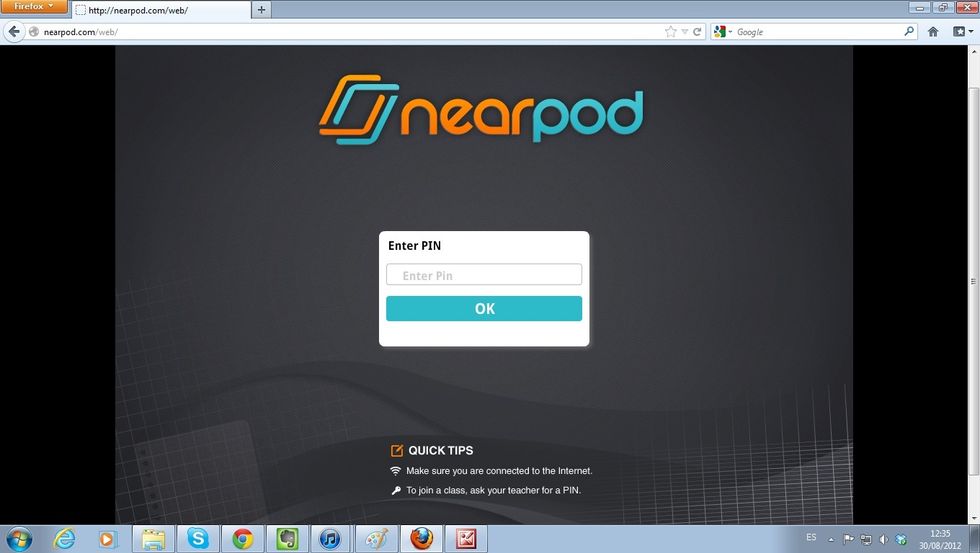Bookmark this page with the star icon
This screenshot has height=553, width=980.
click(x=671, y=32)
